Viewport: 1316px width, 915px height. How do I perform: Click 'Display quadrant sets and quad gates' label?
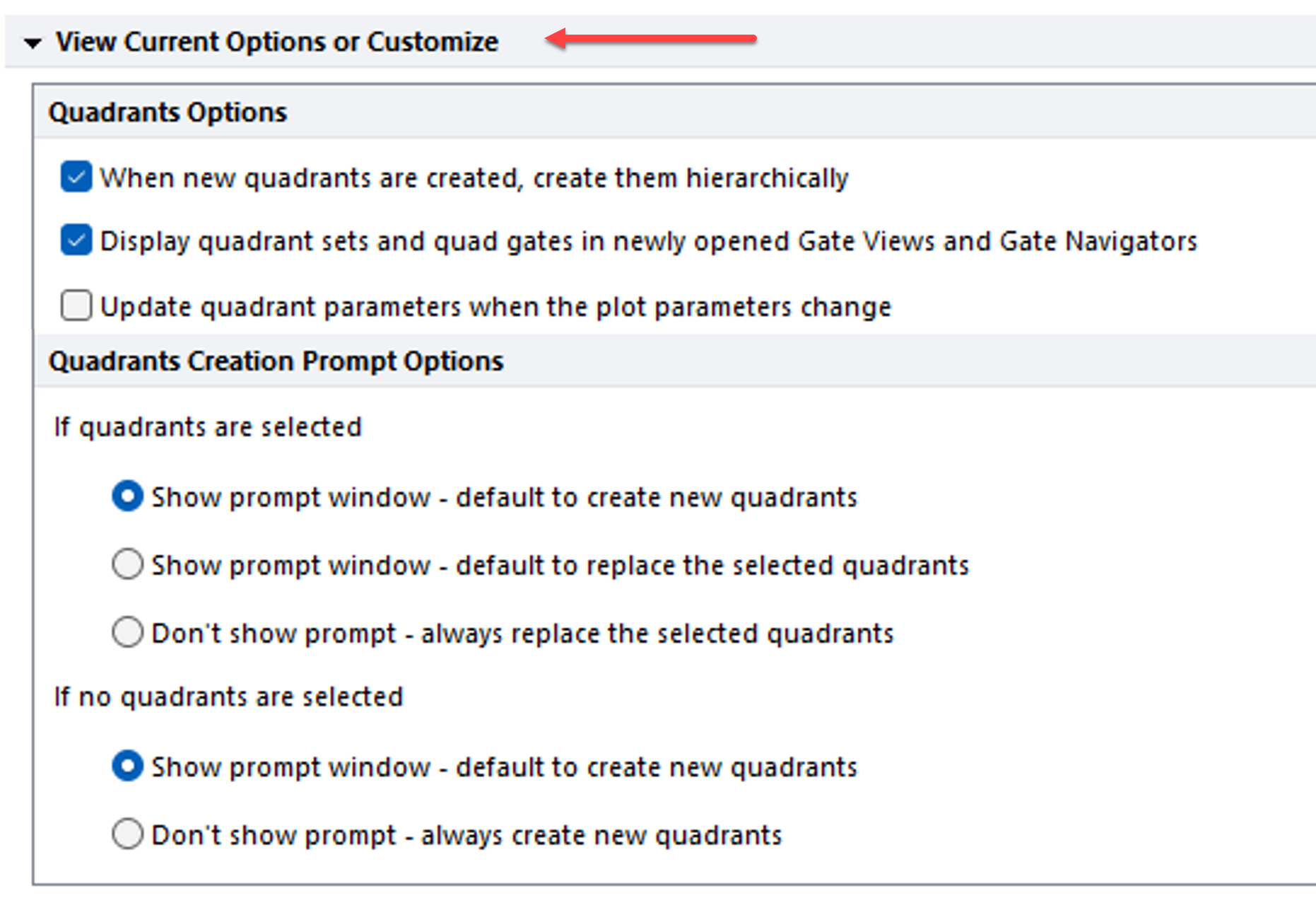click(648, 241)
